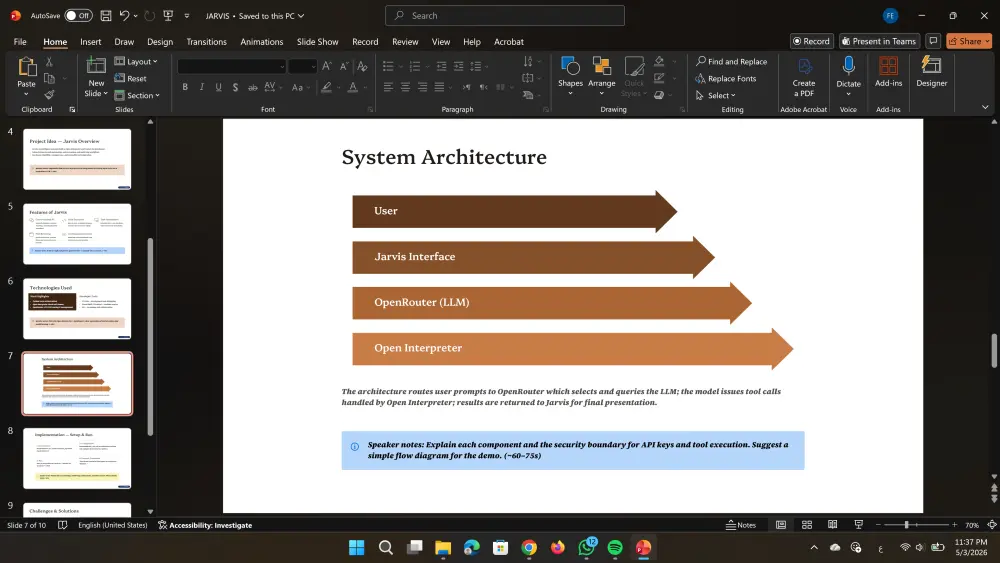
Task: Toggle Strikethrough formatting
Action: (253, 87)
